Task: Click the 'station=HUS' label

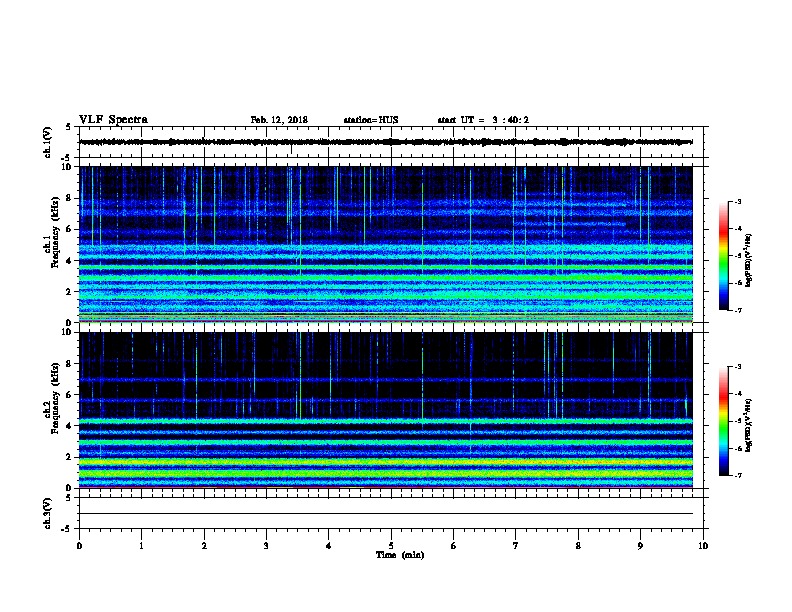Action: tap(371, 120)
